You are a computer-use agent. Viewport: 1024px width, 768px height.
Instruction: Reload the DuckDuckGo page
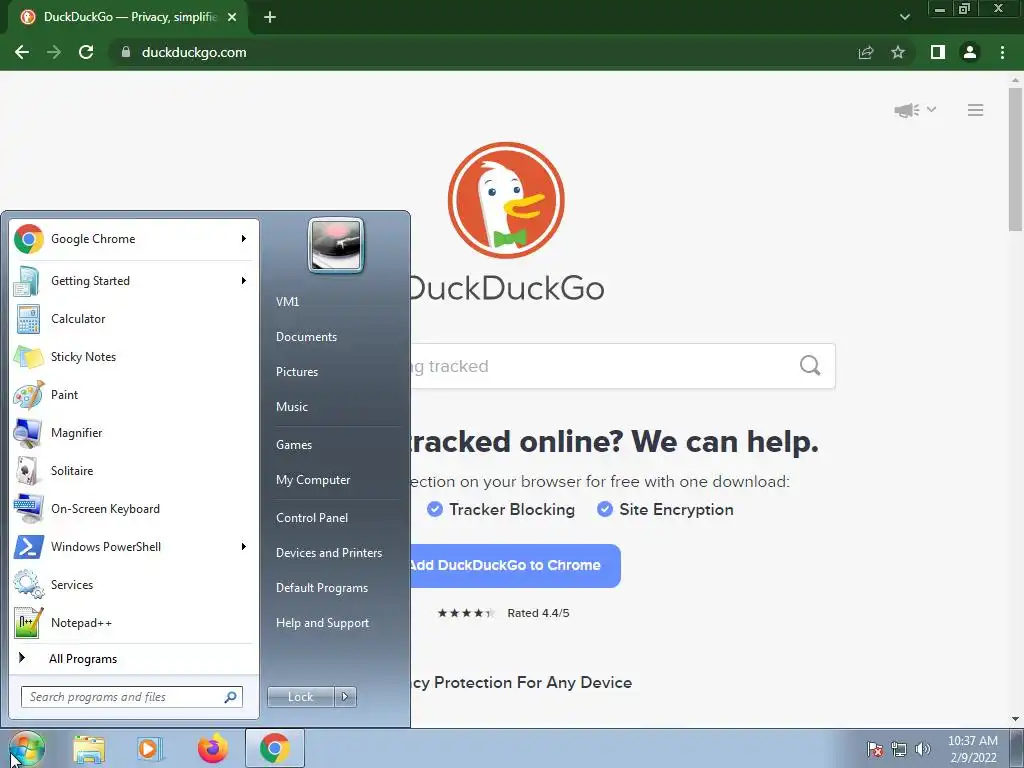pos(86,52)
